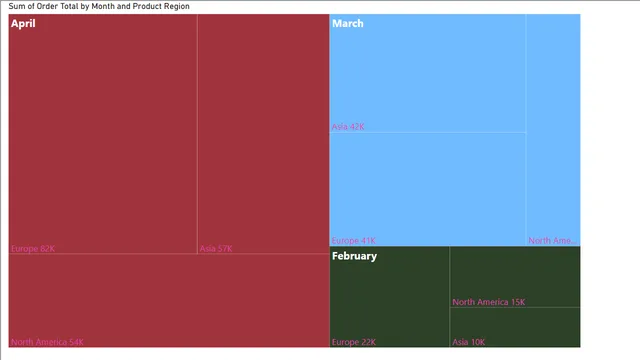Click the 'Asia 57K' data label
Viewport: 640px width, 360px height.
click(x=216, y=249)
